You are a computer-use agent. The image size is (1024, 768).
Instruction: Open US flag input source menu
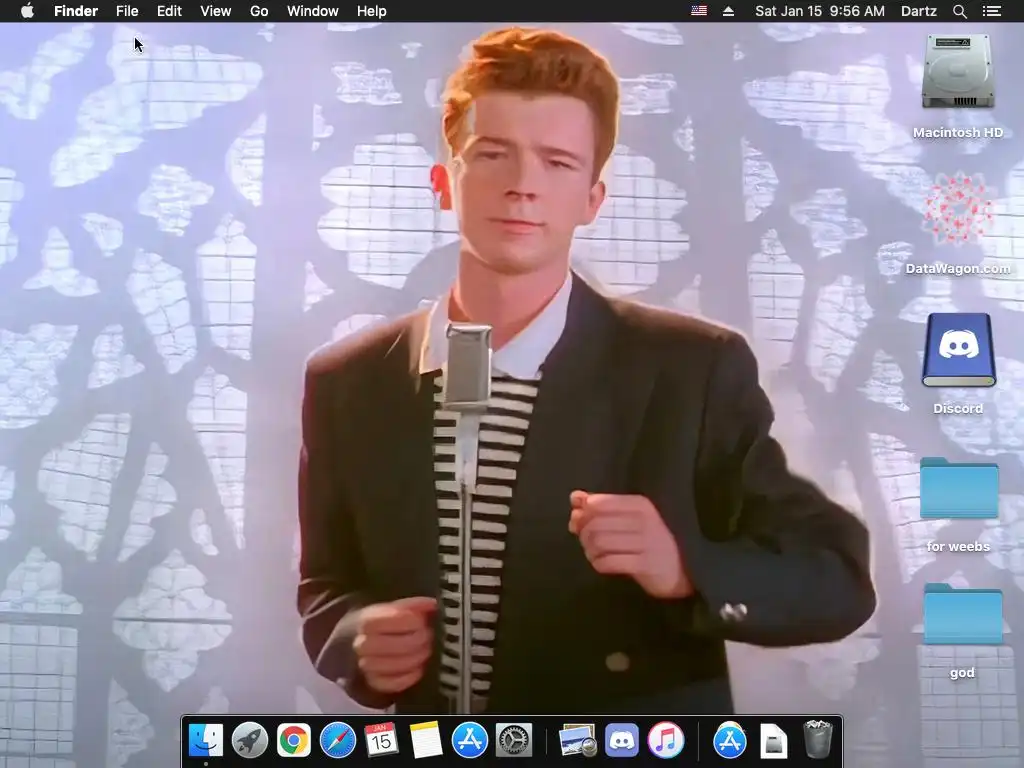(699, 11)
